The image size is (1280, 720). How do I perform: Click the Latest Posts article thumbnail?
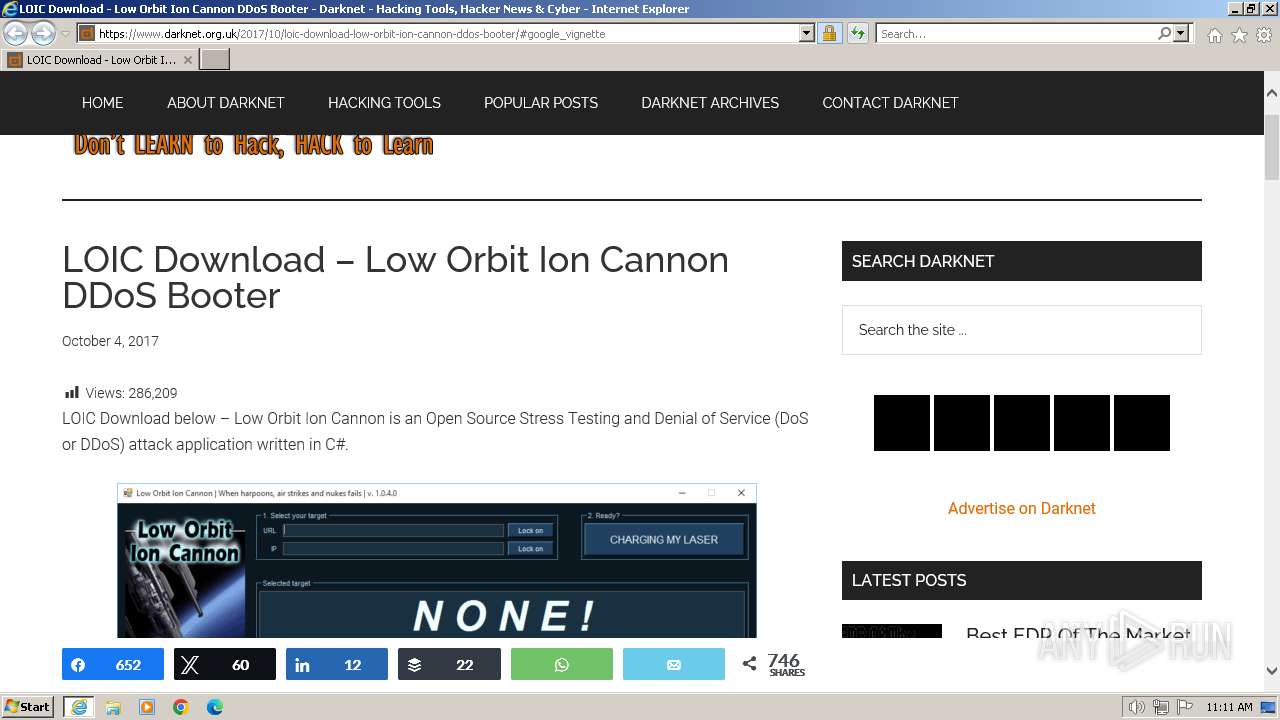tap(892, 631)
